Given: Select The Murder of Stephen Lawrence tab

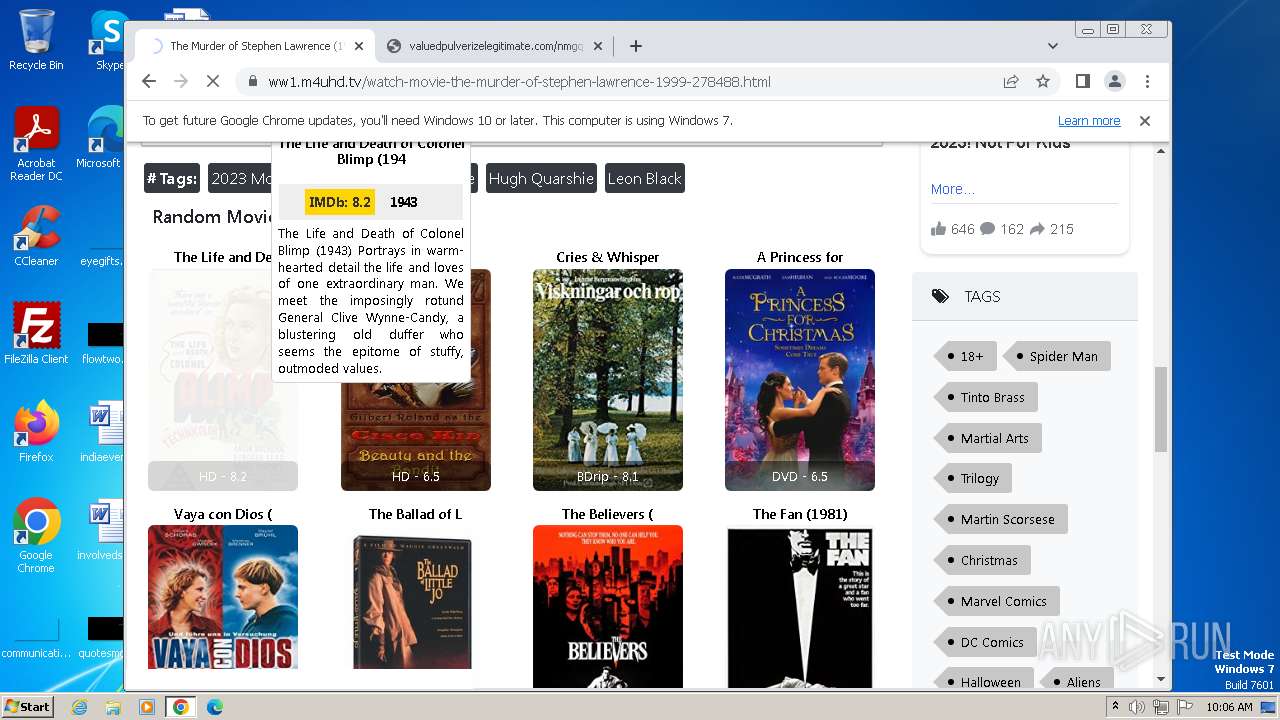Looking at the screenshot, I should pos(256,46).
